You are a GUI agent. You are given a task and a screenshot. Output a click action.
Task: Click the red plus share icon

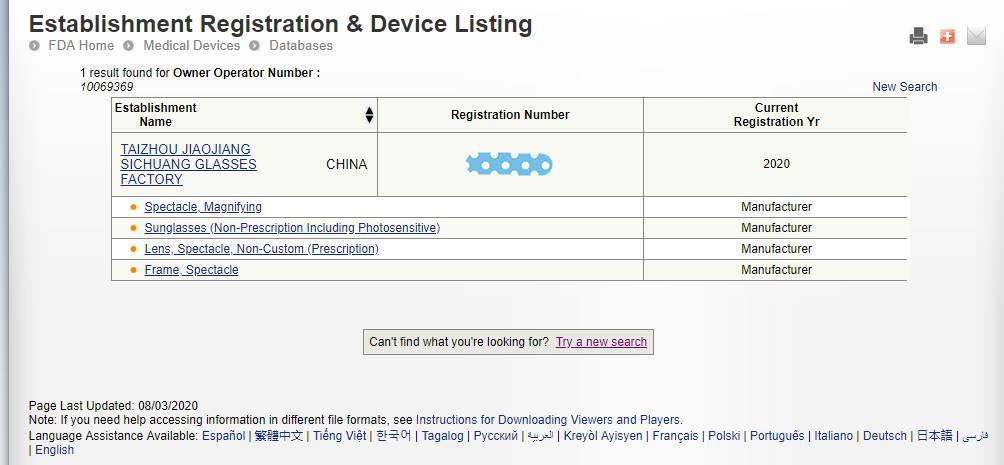947,37
